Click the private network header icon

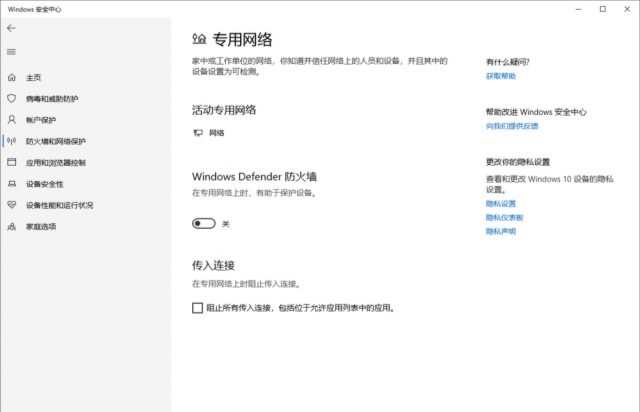(x=199, y=39)
